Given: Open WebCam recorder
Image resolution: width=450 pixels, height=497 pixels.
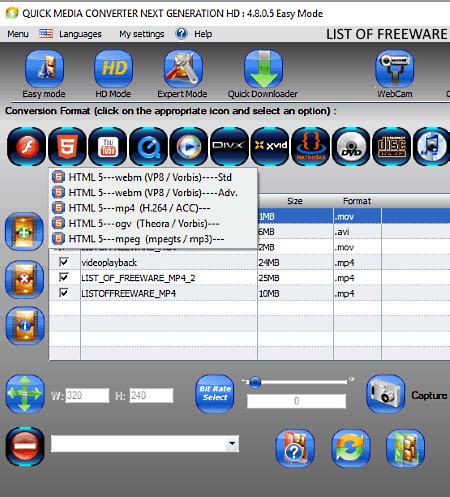Looking at the screenshot, I should point(395,69).
